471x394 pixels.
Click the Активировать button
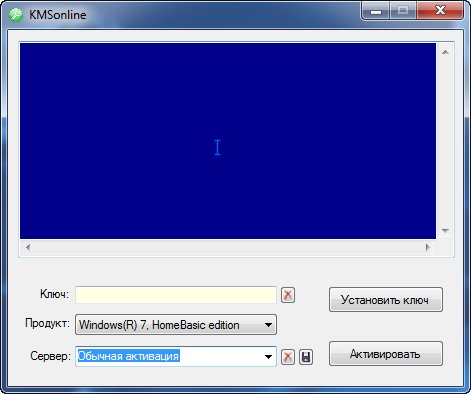386,354
